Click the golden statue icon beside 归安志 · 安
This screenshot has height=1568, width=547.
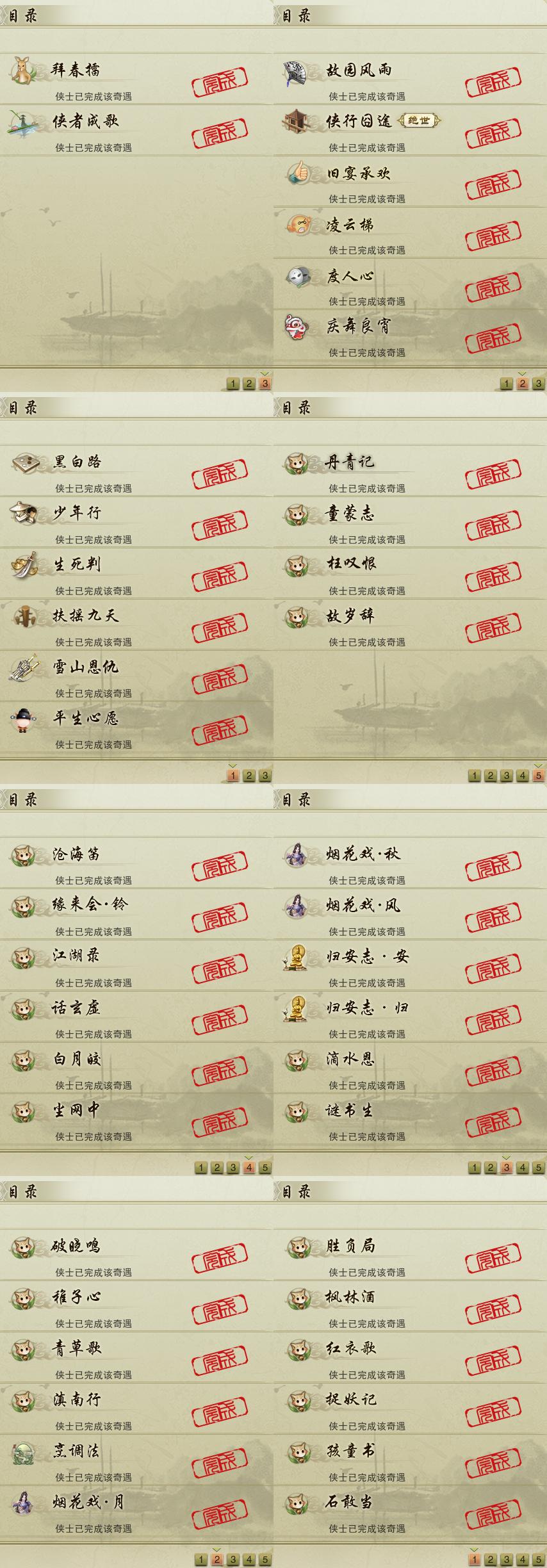[x=296, y=958]
